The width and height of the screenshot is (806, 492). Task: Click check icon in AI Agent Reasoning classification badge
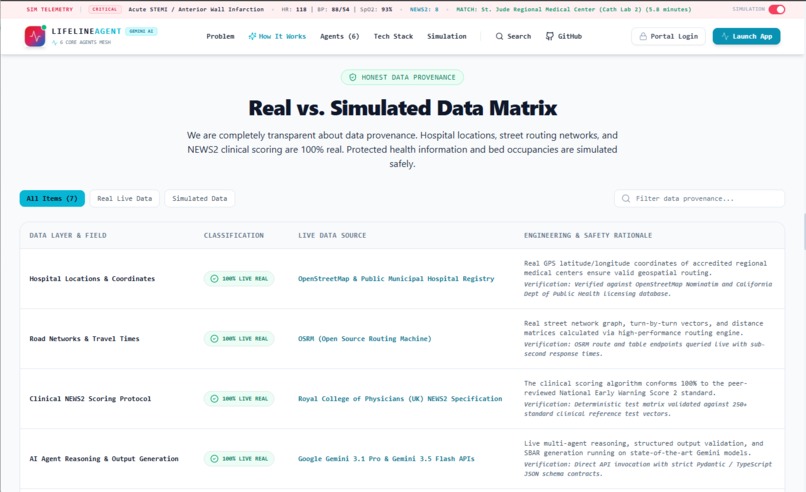pos(214,459)
